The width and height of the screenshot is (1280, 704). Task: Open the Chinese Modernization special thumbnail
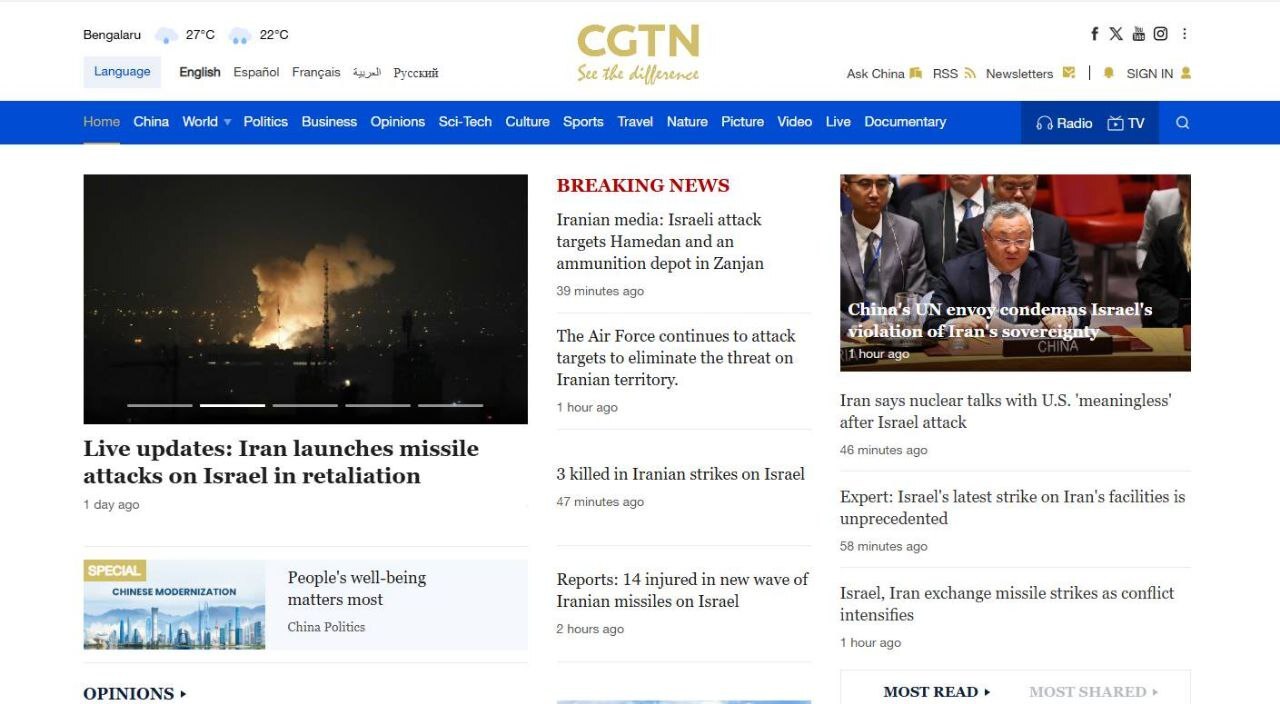[174, 605]
